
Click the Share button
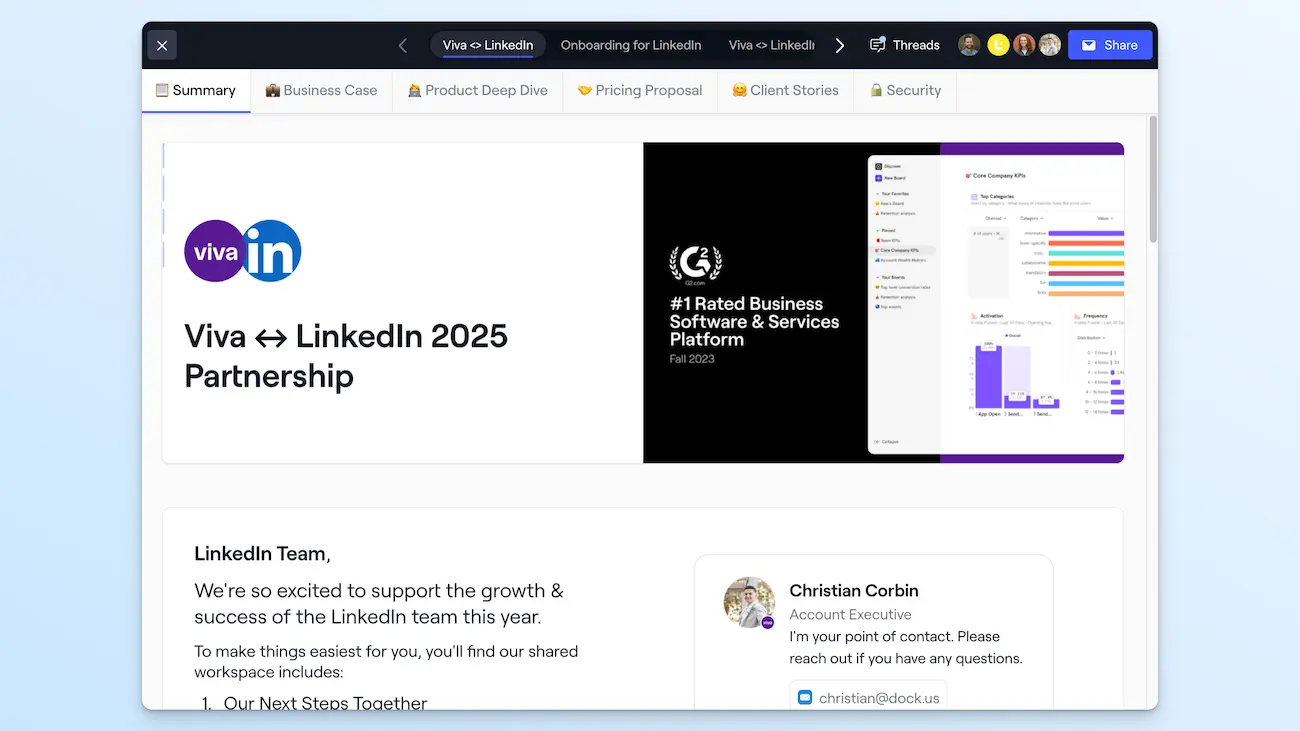(x=1110, y=45)
